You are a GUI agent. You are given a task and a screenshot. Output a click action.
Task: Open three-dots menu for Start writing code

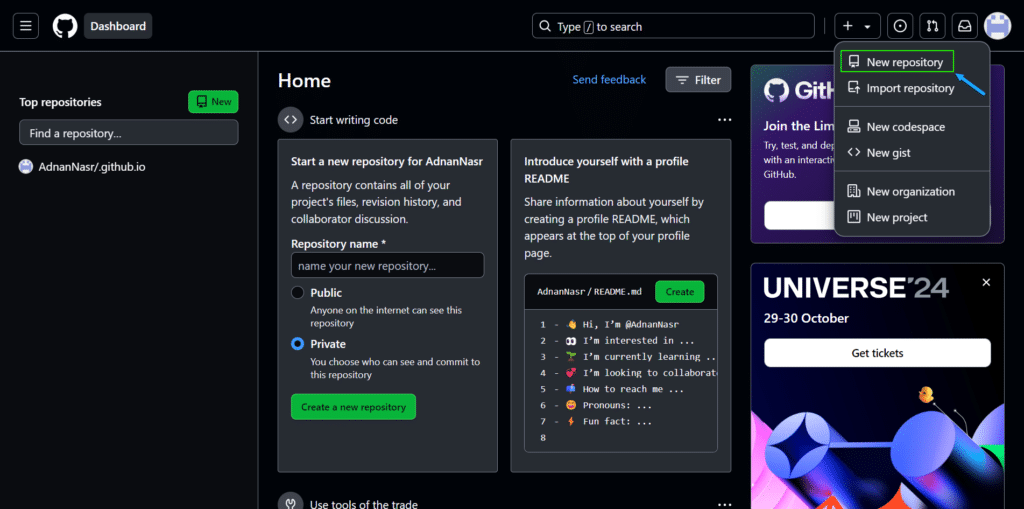[x=724, y=120]
